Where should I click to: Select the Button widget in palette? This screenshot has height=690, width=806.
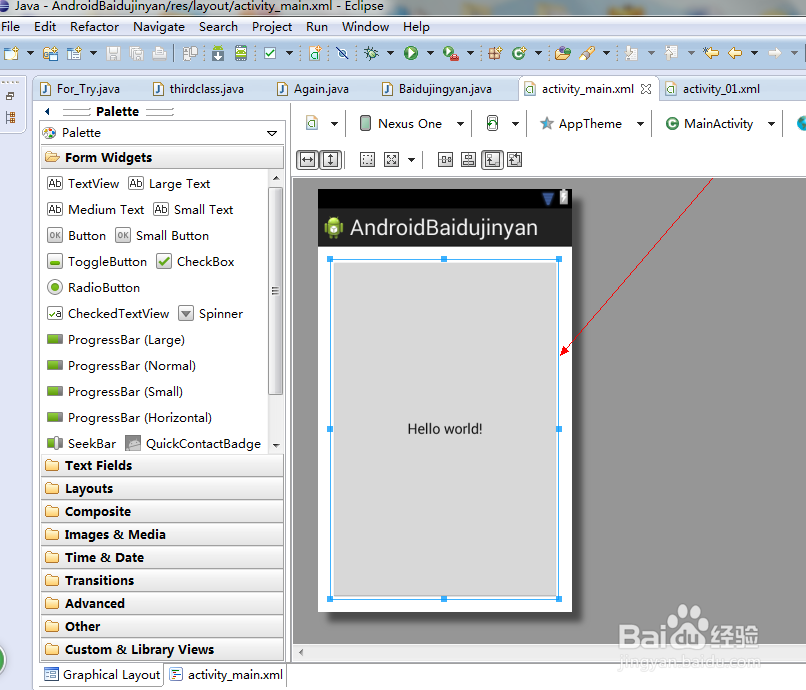[76, 235]
